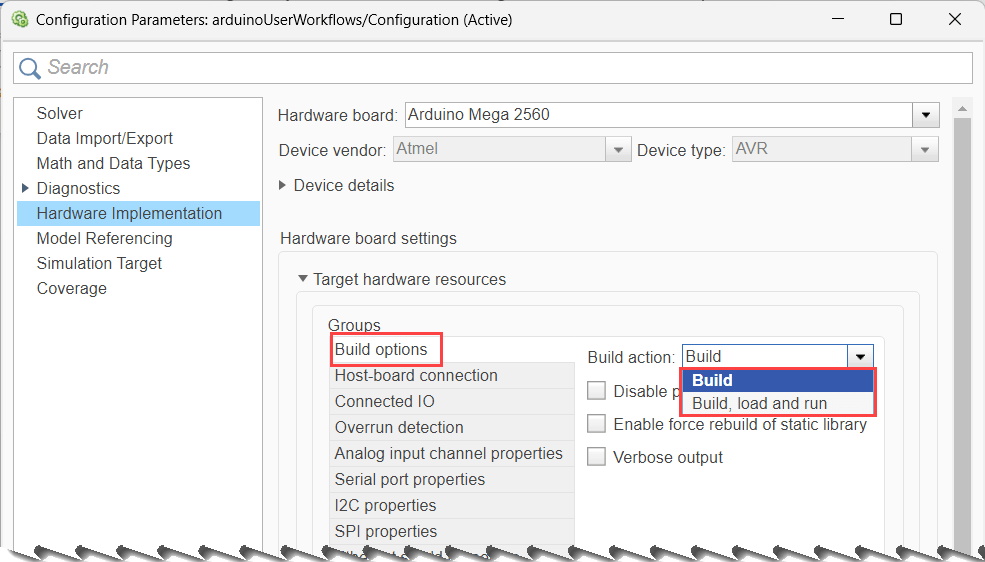The image size is (985, 562).
Task: Open the Build action dropdown arrow
Action: tap(859, 357)
